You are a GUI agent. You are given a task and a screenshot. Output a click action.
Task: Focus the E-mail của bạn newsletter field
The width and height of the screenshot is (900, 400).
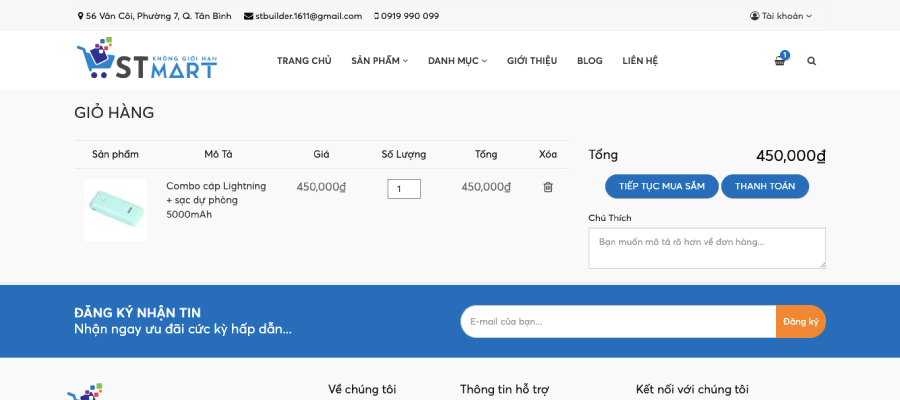[618, 321]
